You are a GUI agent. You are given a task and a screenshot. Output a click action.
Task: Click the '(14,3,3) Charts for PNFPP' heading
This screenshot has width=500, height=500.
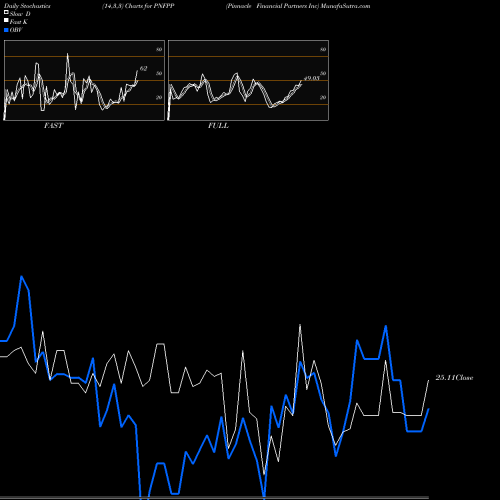click(x=138, y=6)
